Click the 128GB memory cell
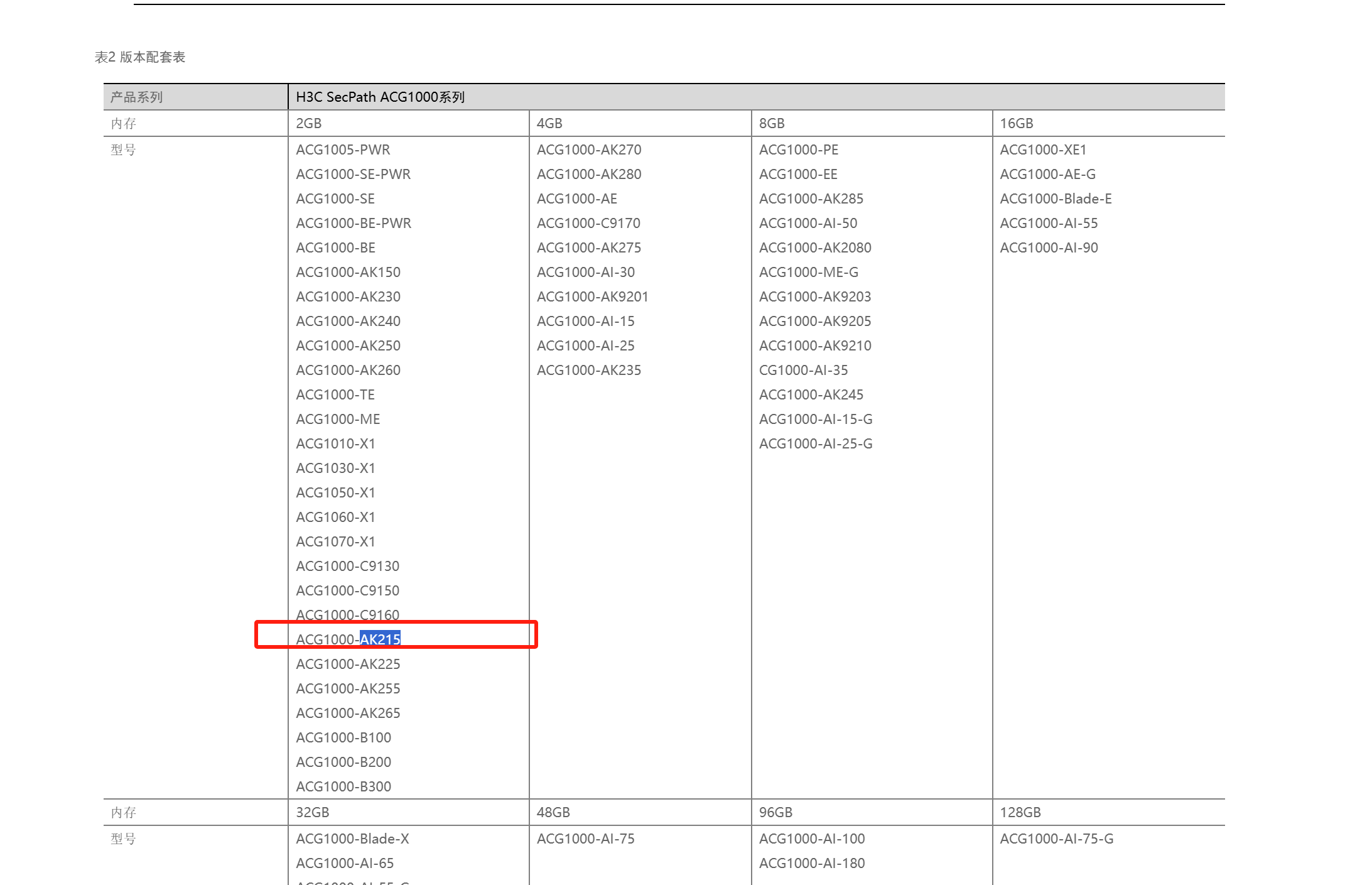Screen dimensions: 1372x885 pyautogui.click(x=1020, y=812)
